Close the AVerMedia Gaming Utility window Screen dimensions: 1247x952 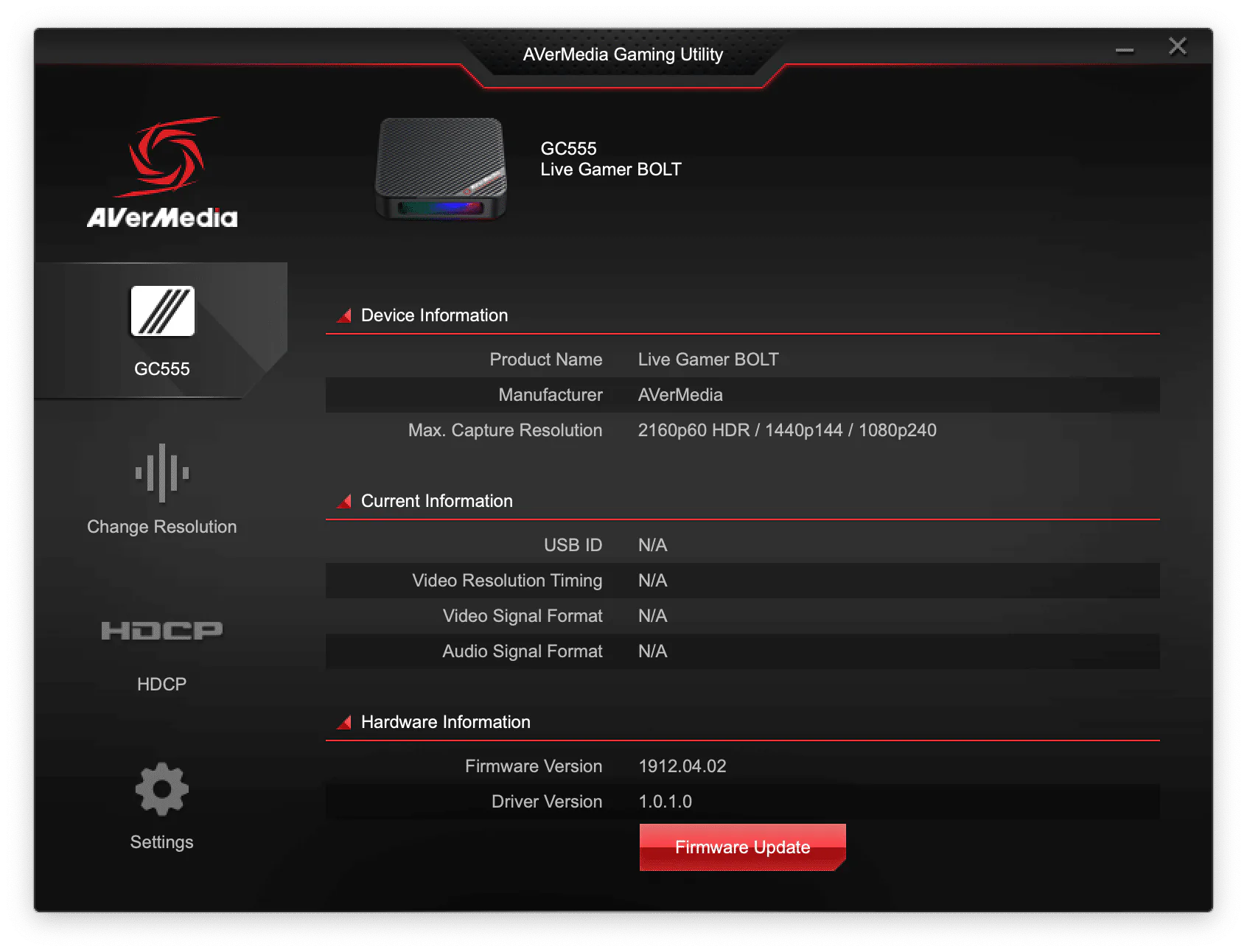pyautogui.click(x=1178, y=46)
